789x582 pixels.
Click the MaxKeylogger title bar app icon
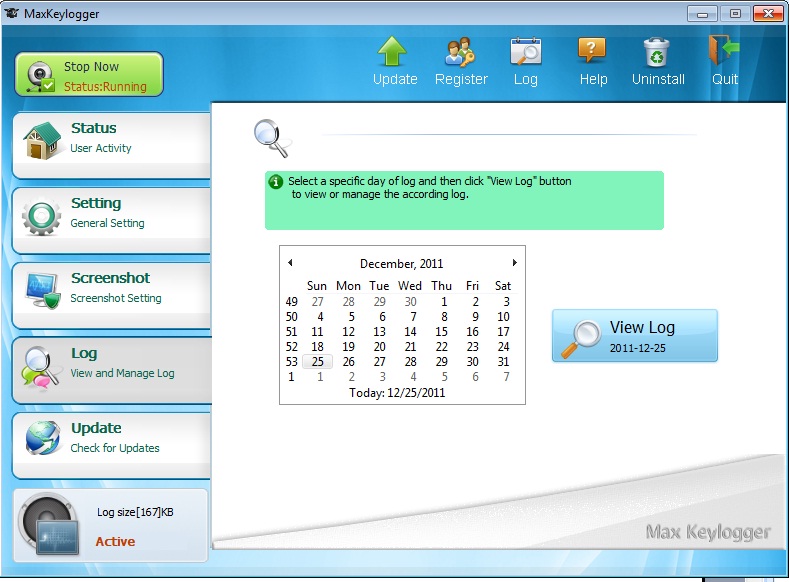coord(12,13)
